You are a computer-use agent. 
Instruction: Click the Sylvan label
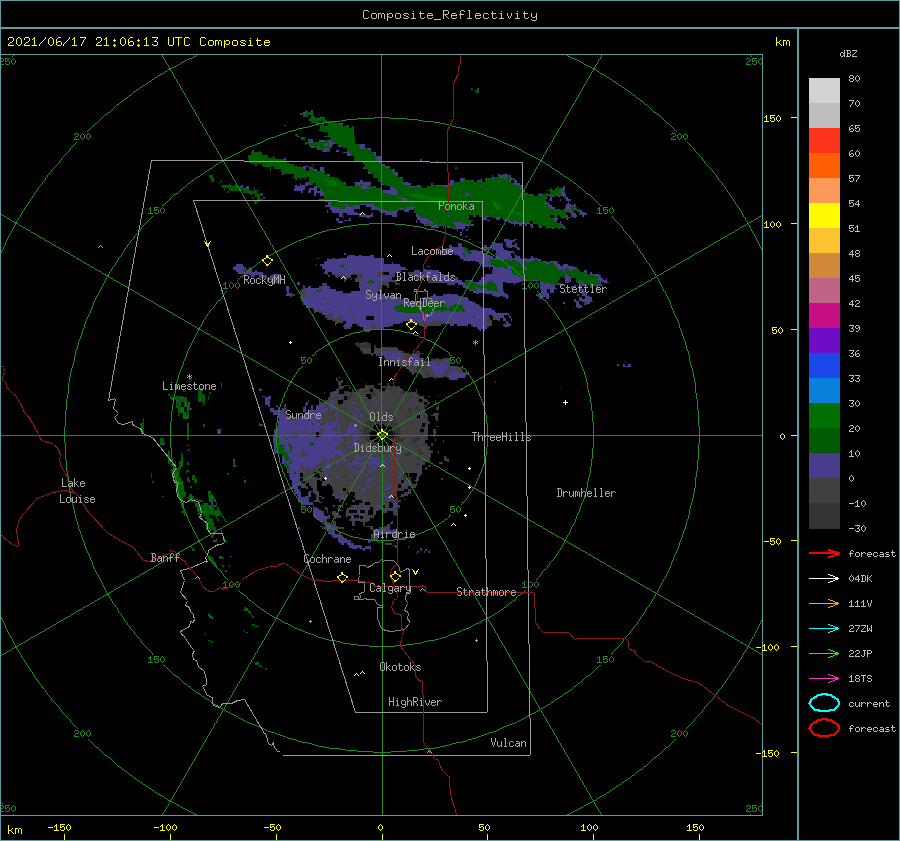[383, 295]
